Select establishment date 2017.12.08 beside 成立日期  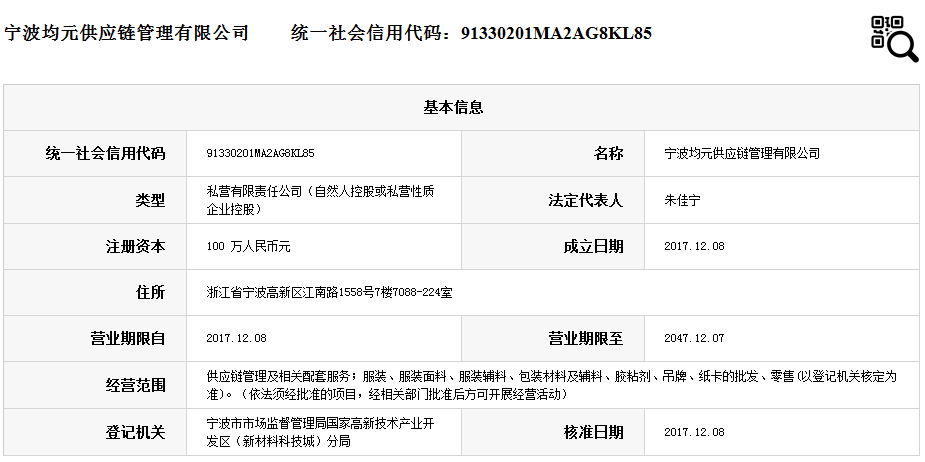(x=694, y=247)
